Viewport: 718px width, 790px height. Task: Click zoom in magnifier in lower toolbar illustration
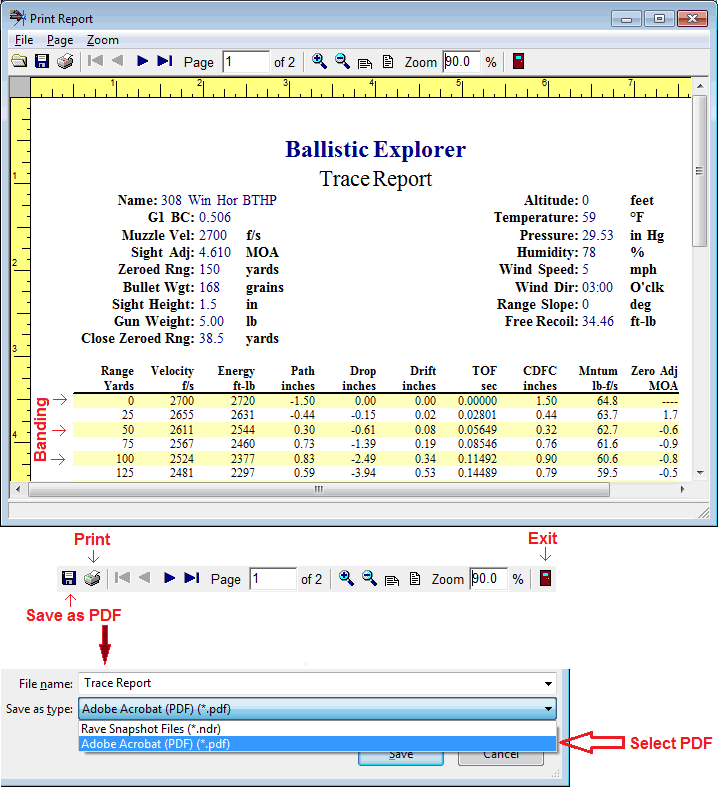[x=346, y=578]
